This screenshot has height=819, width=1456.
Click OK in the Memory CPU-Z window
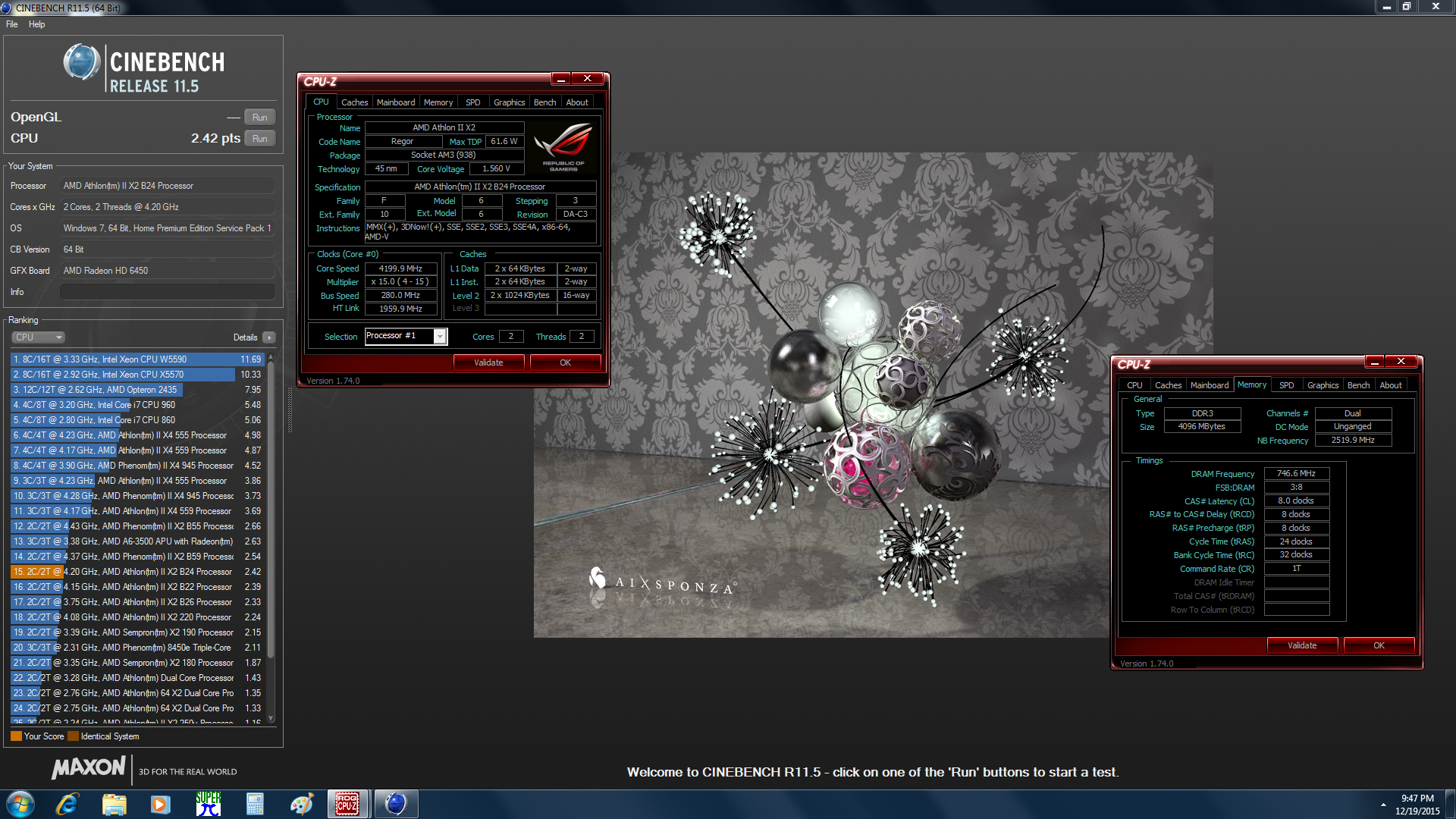[1379, 645]
